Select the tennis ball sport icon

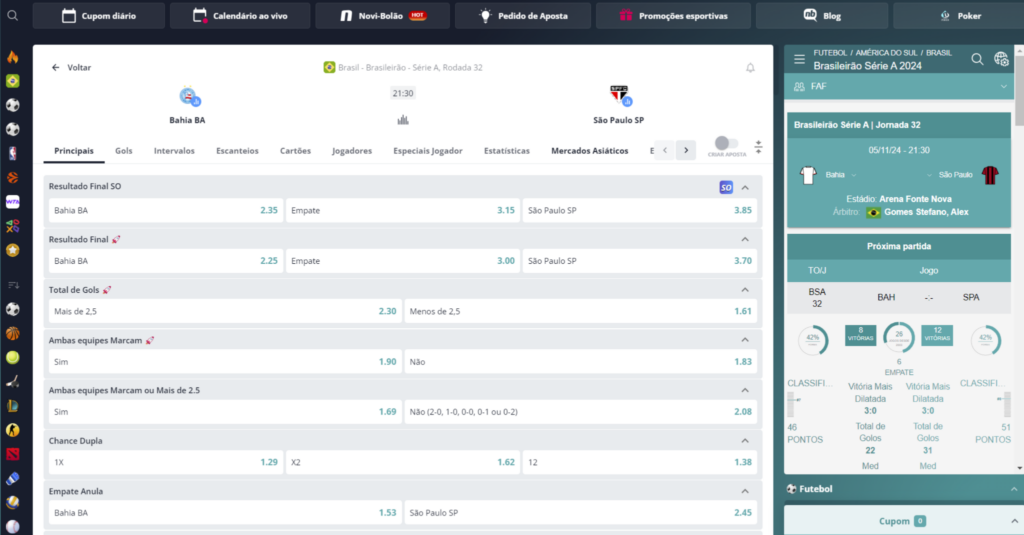pyautogui.click(x=12, y=357)
